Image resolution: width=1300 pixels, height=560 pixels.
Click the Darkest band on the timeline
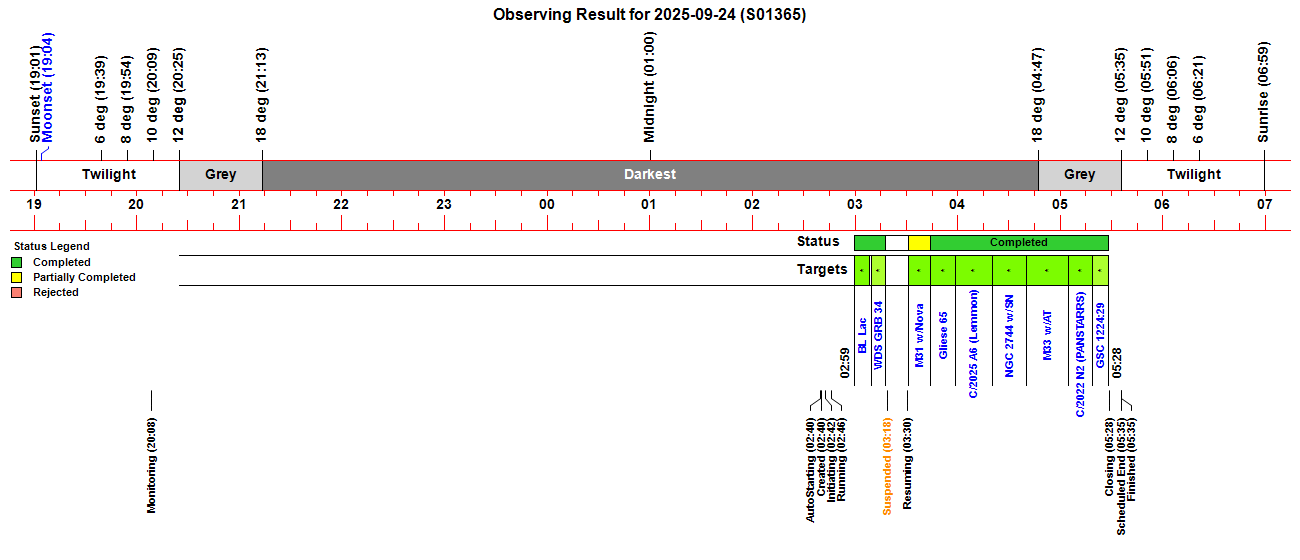coord(650,174)
